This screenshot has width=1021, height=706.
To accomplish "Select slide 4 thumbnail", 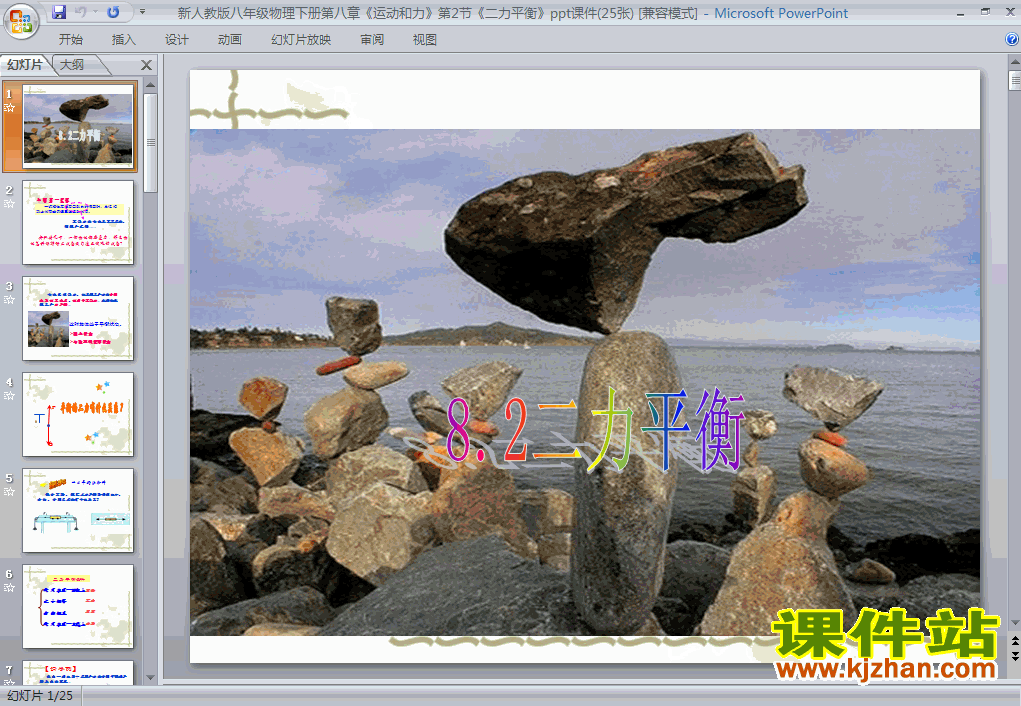I will (x=77, y=414).
